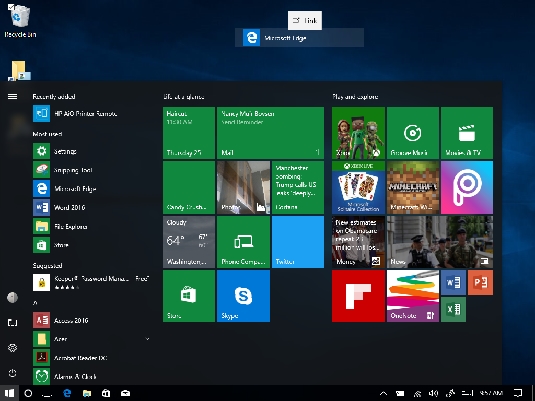Viewport: 535px width, 401px height.
Task: Open Mail icon on the taskbar
Action: click(126, 393)
